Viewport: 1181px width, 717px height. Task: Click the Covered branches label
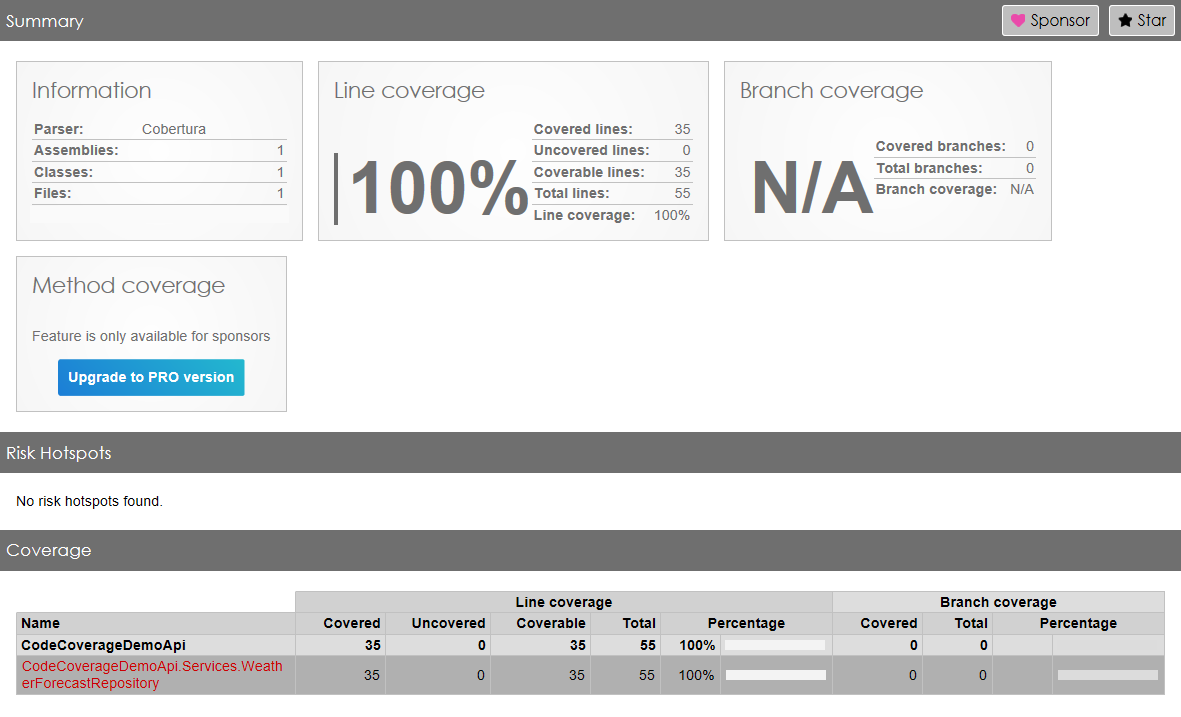tap(941, 146)
